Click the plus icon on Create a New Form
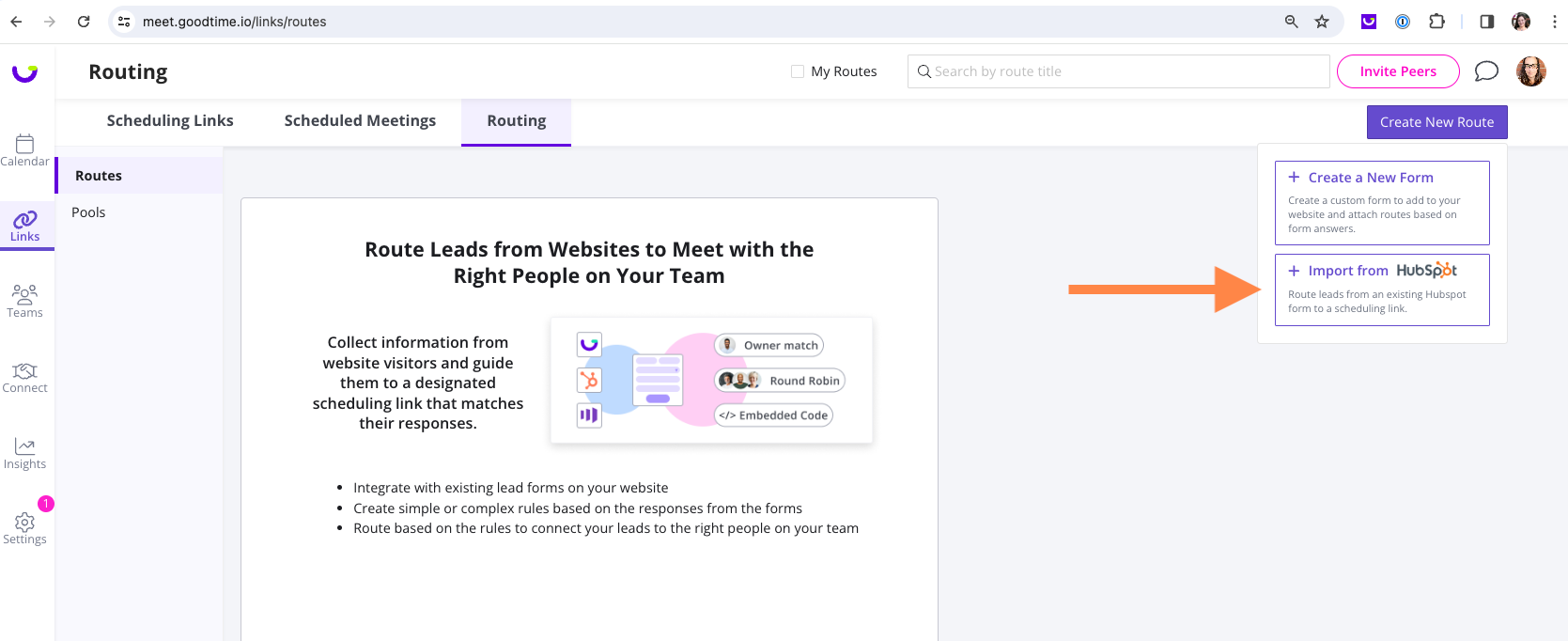Viewport: 1568px width, 641px height. [1294, 177]
